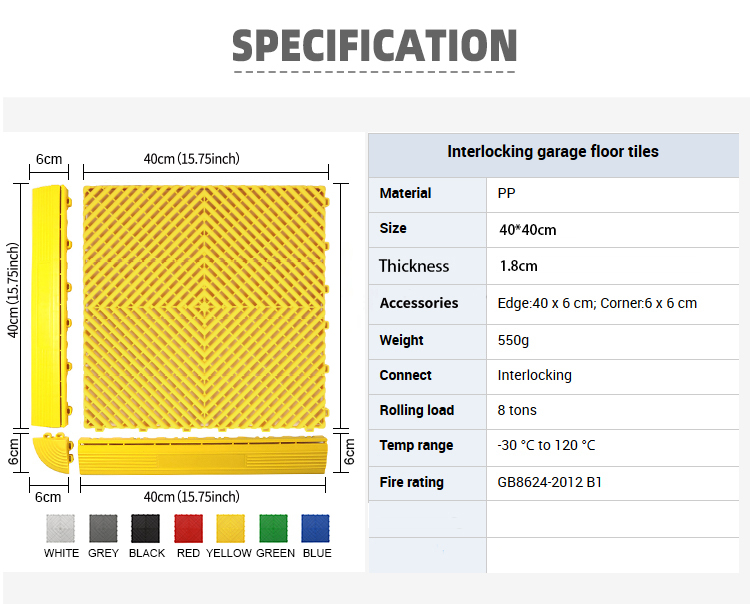Click the 'Interlocking' connect value
Image resolution: width=750 pixels, height=604 pixels.
point(534,375)
